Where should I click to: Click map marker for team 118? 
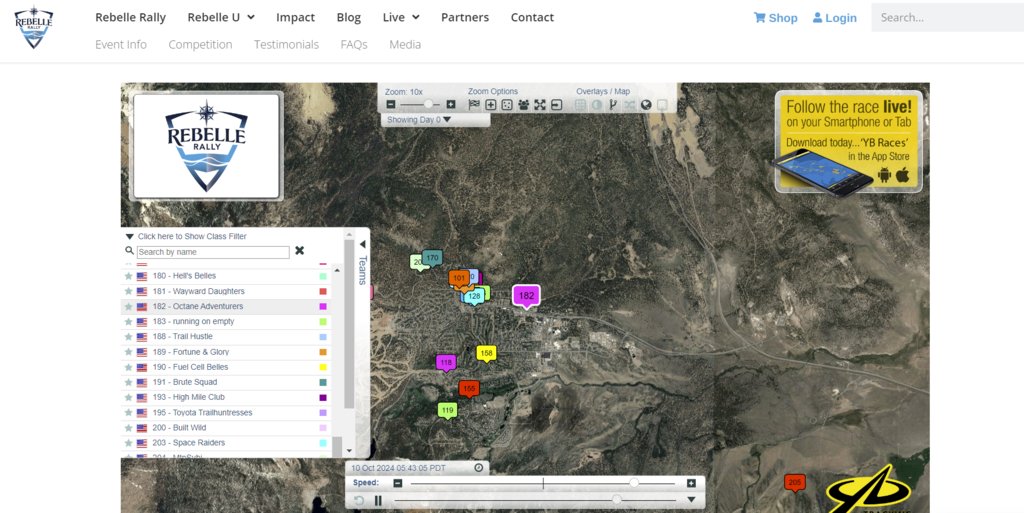click(x=446, y=364)
